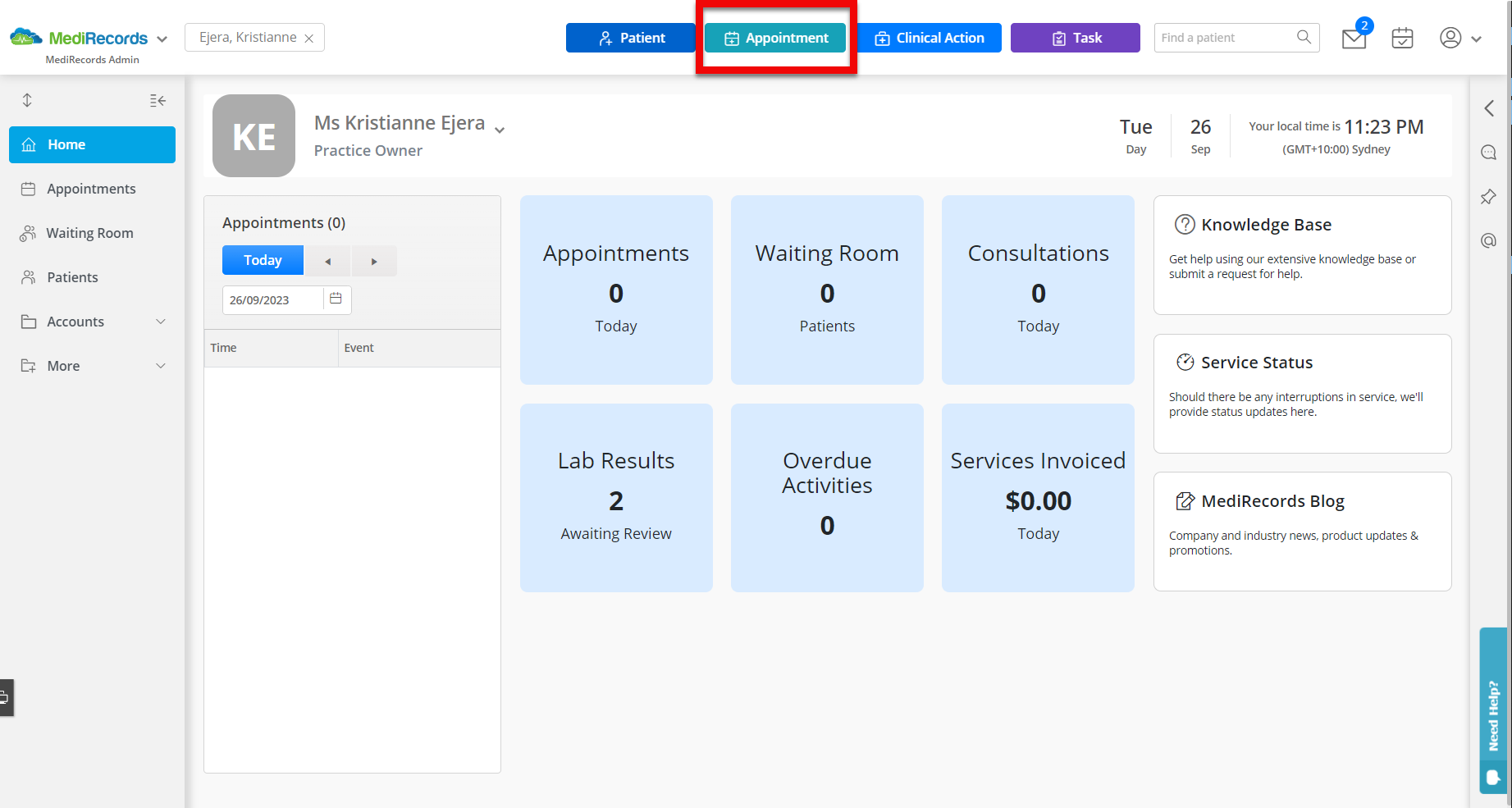Open the Consultations 0 Today tile
This screenshot has height=808, width=1512.
click(x=1038, y=290)
